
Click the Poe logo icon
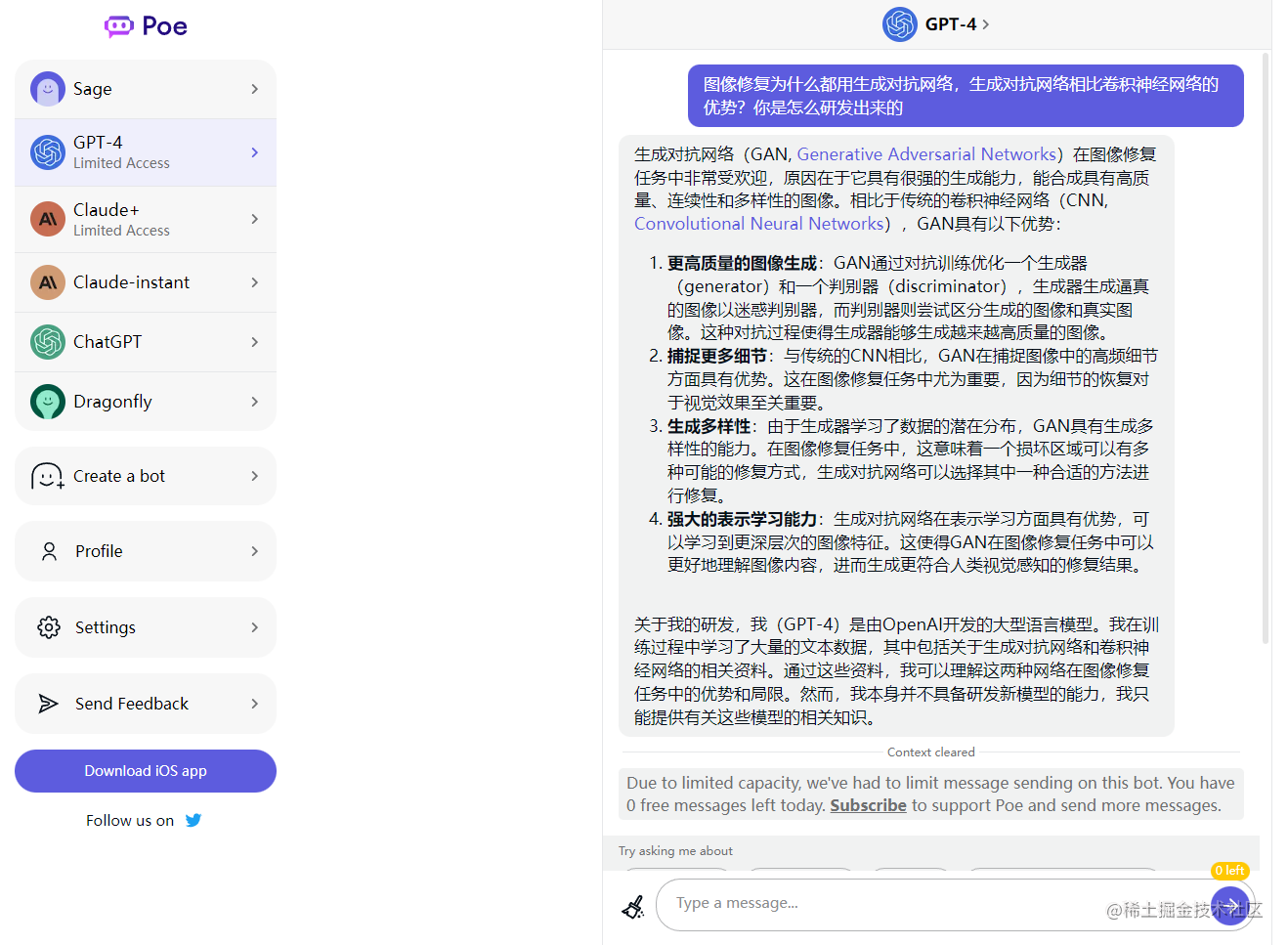point(119,26)
